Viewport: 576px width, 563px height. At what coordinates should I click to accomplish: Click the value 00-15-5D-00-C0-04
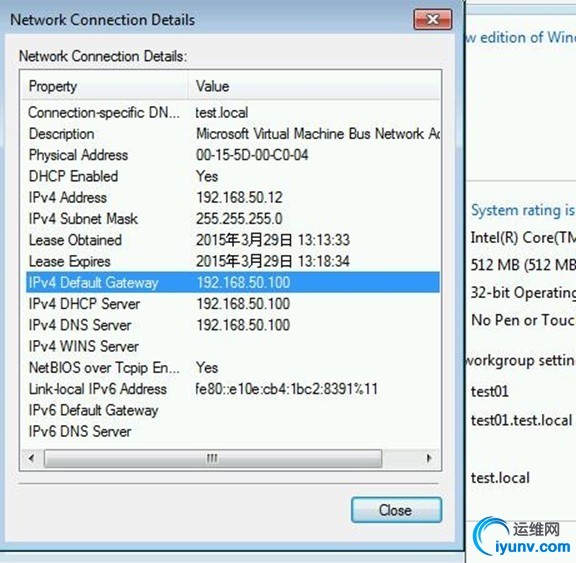[252, 155]
